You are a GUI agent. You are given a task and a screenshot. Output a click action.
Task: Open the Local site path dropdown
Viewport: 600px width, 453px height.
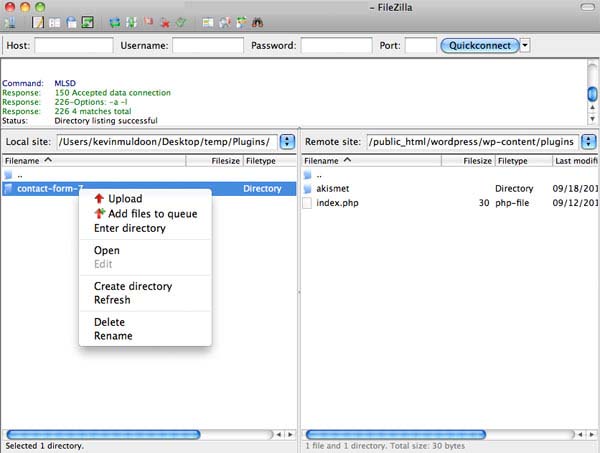287,142
